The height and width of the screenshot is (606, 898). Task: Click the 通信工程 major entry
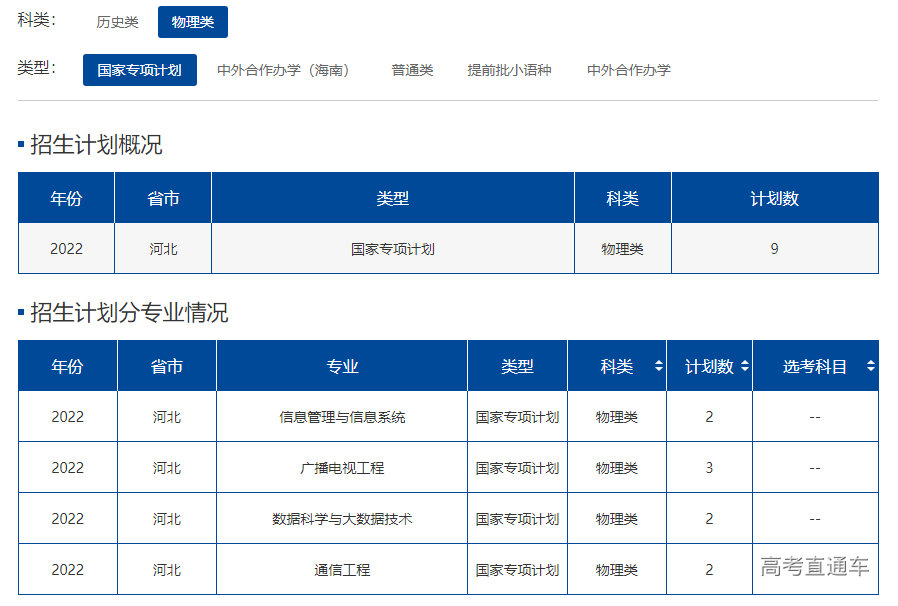click(x=342, y=568)
